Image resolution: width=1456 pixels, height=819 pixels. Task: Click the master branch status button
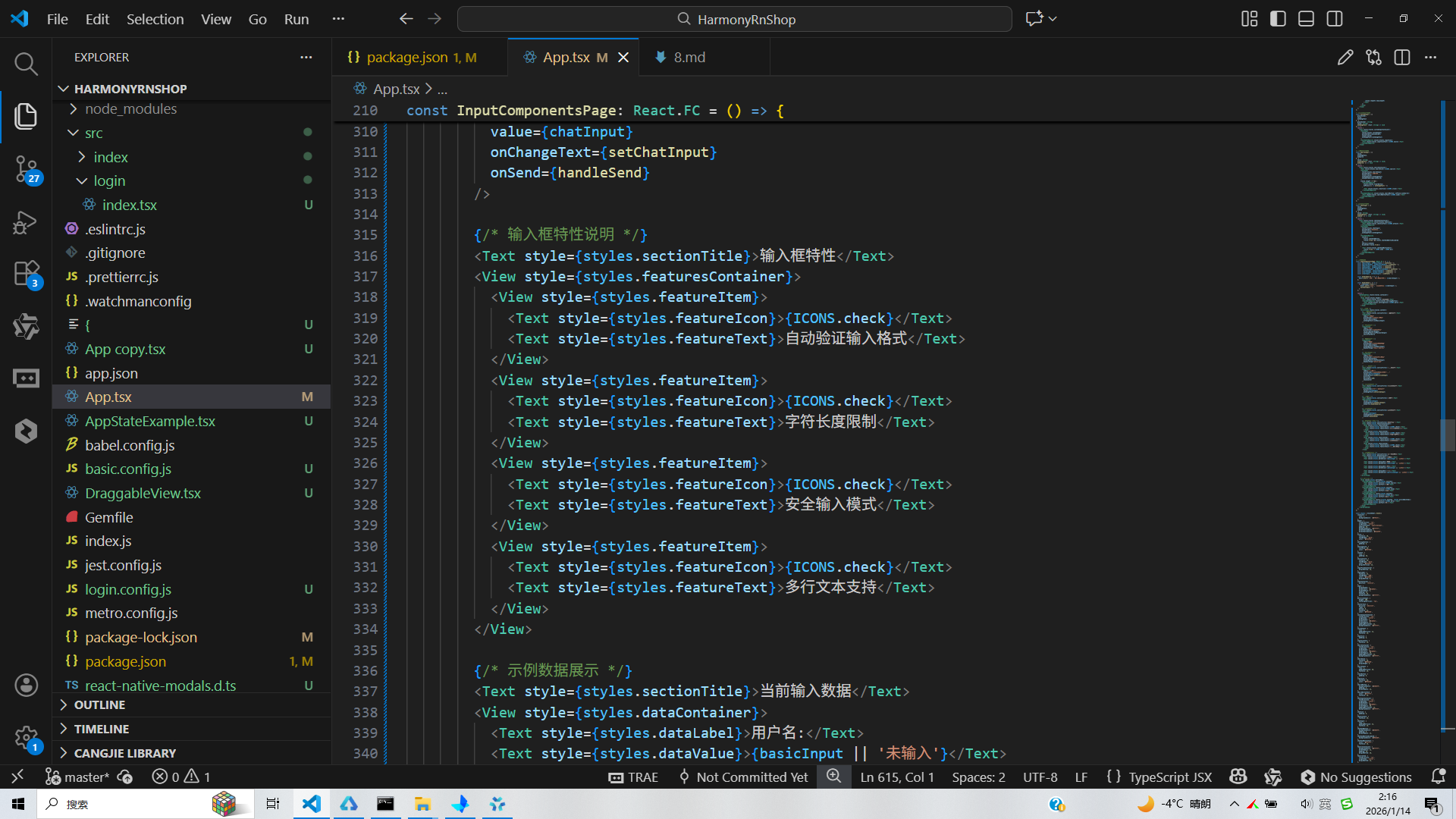[x=78, y=777]
